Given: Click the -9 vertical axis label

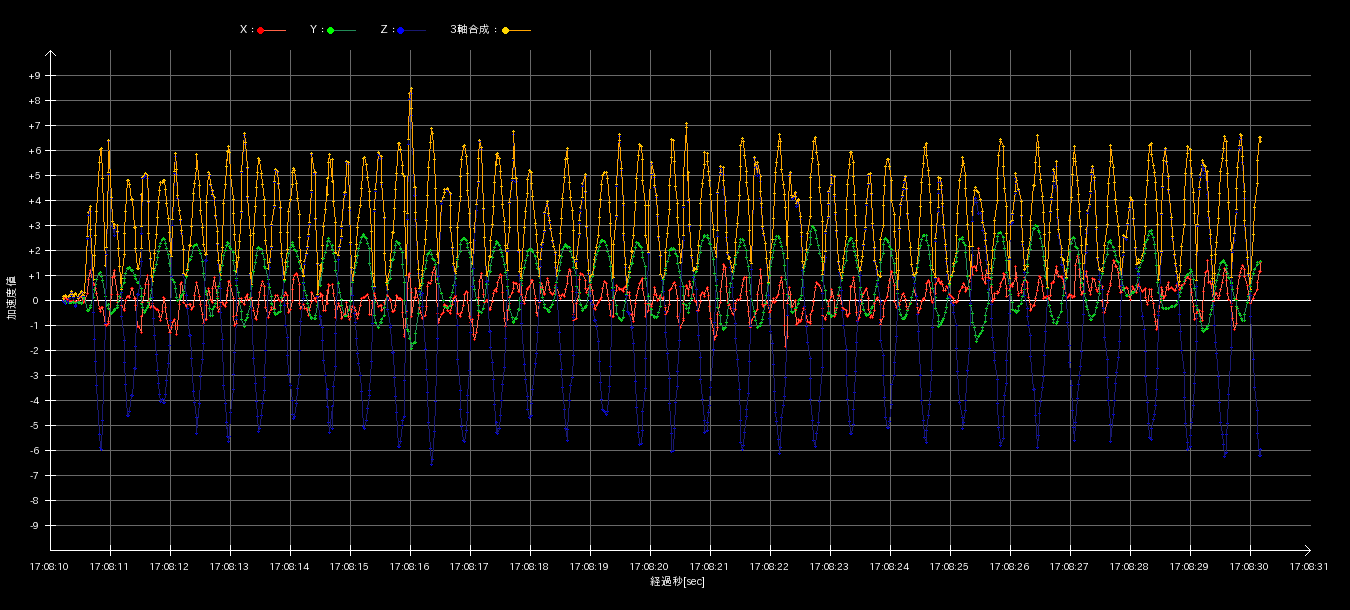Looking at the screenshot, I should click(x=34, y=526).
